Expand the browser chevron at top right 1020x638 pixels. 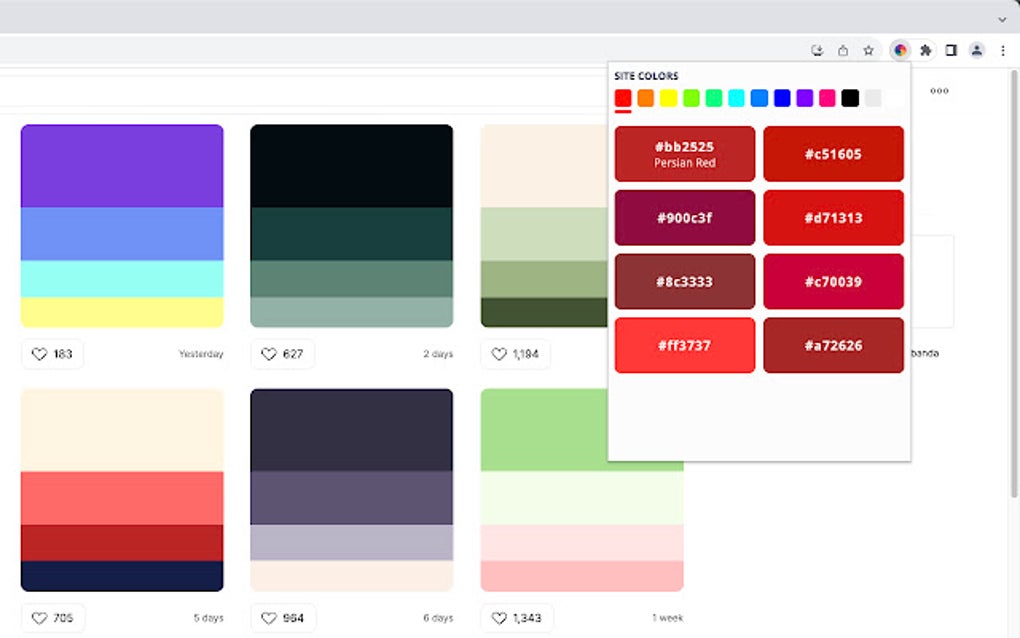pyautogui.click(x=1001, y=19)
